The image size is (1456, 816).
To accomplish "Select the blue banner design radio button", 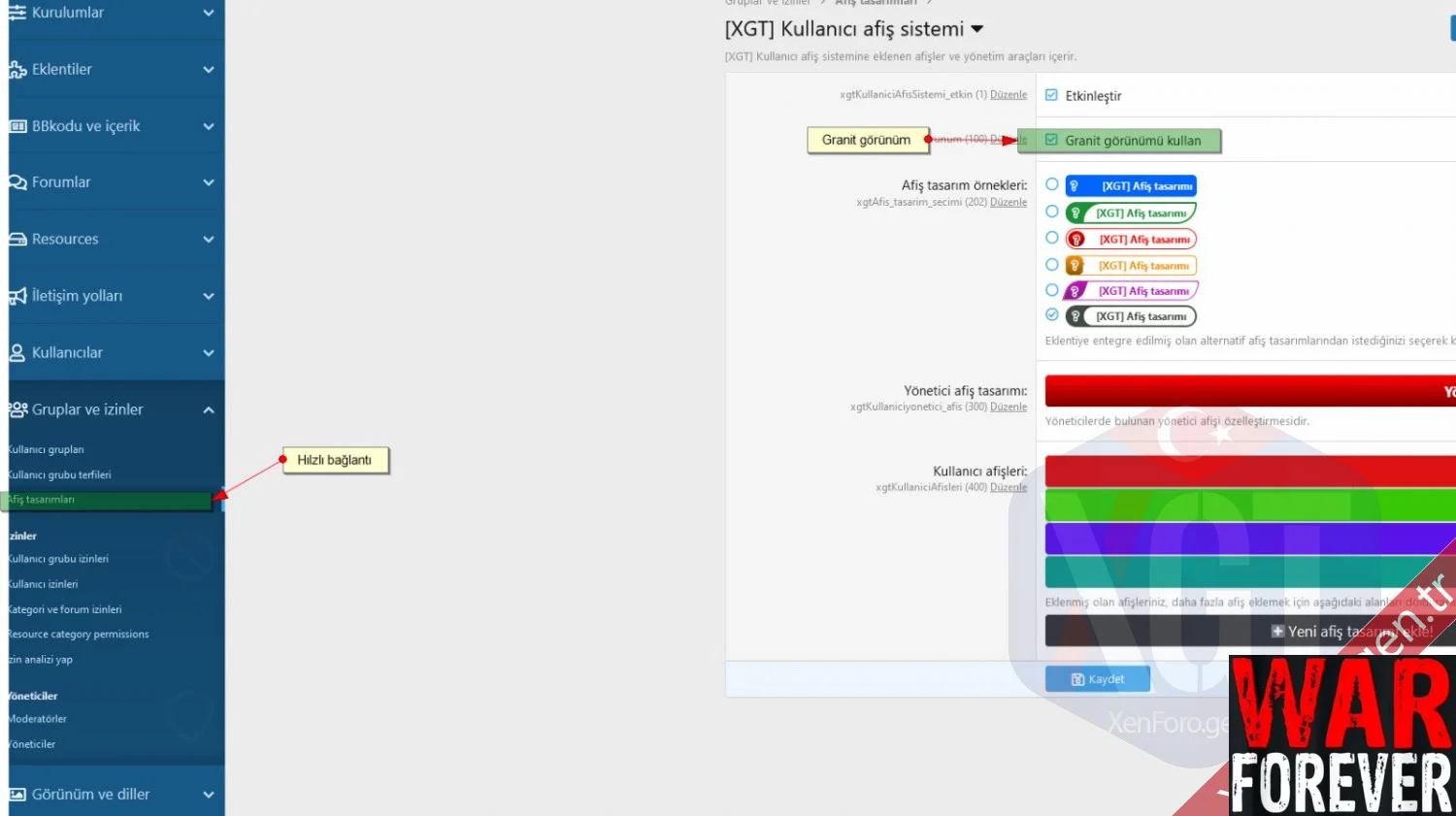I will (1052, 184).
